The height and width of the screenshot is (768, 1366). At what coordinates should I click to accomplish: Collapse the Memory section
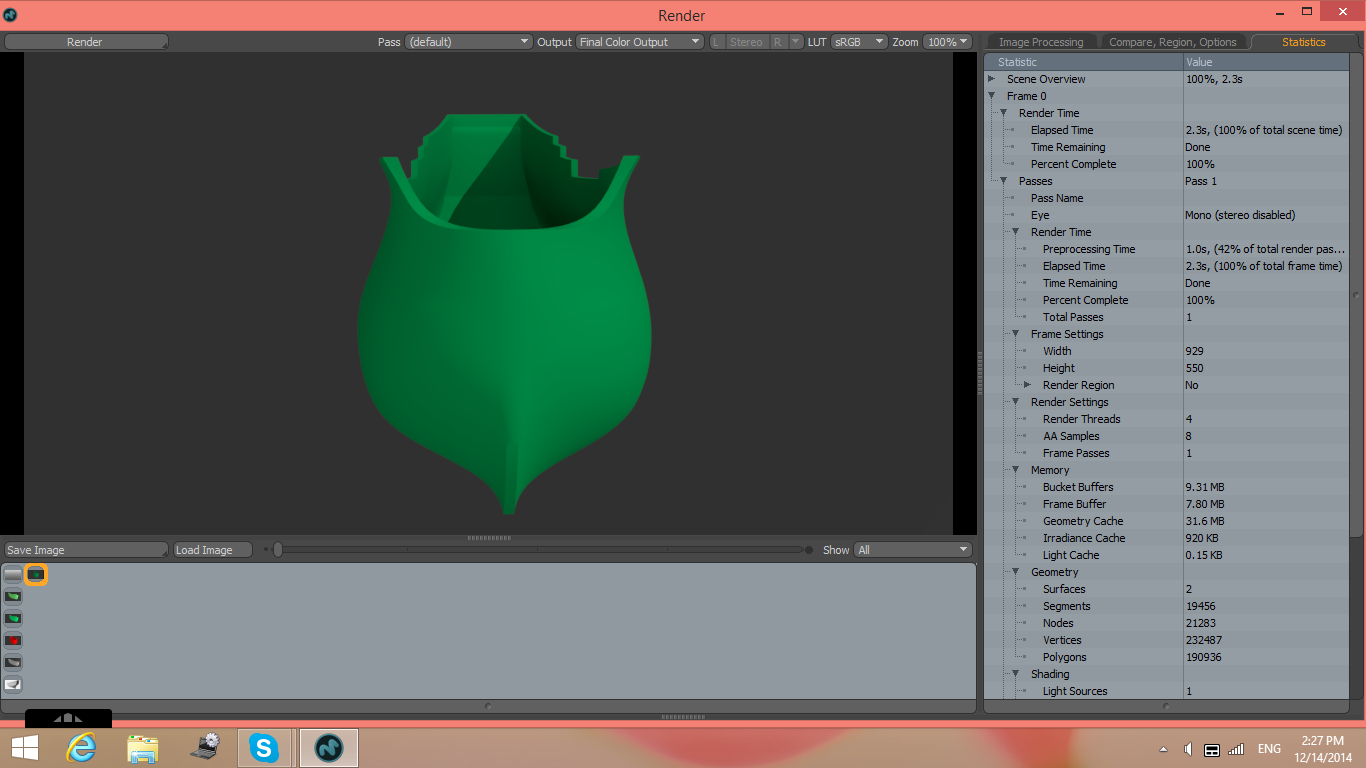coord(1016,470)
